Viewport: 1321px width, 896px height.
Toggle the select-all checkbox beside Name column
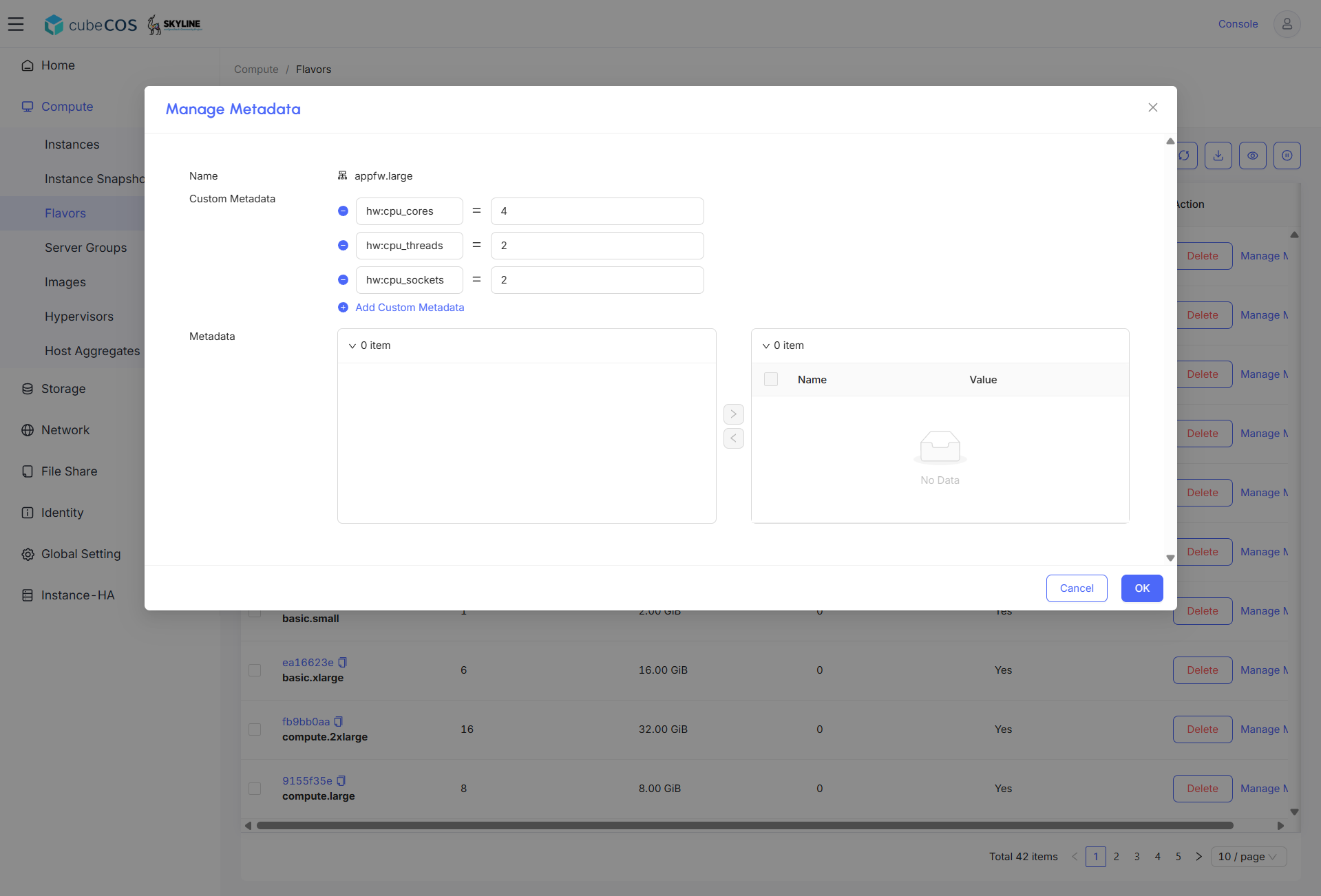click(771, 379)
